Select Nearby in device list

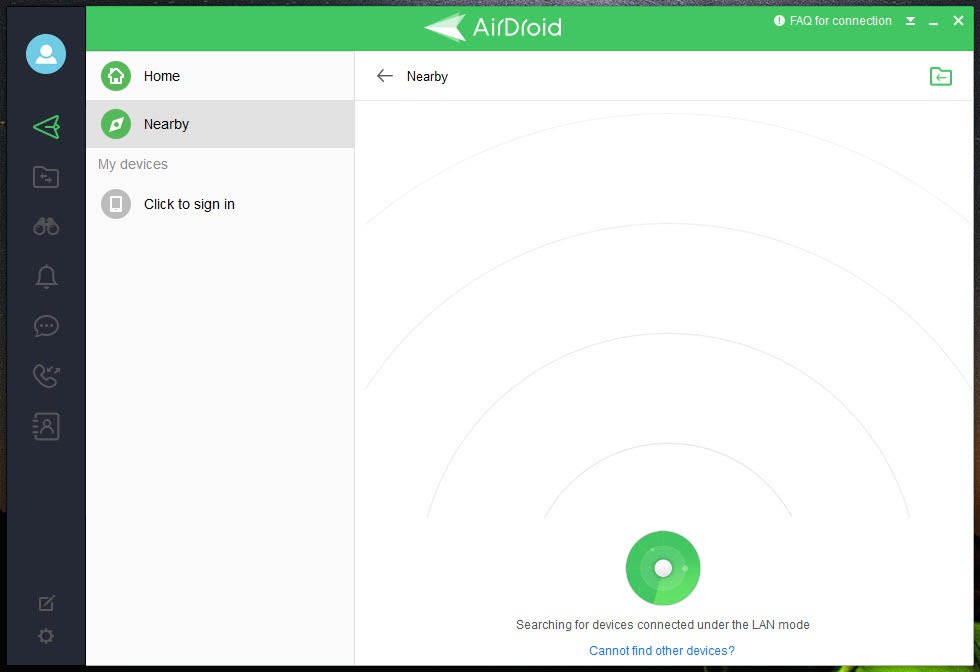coord(220,124)
